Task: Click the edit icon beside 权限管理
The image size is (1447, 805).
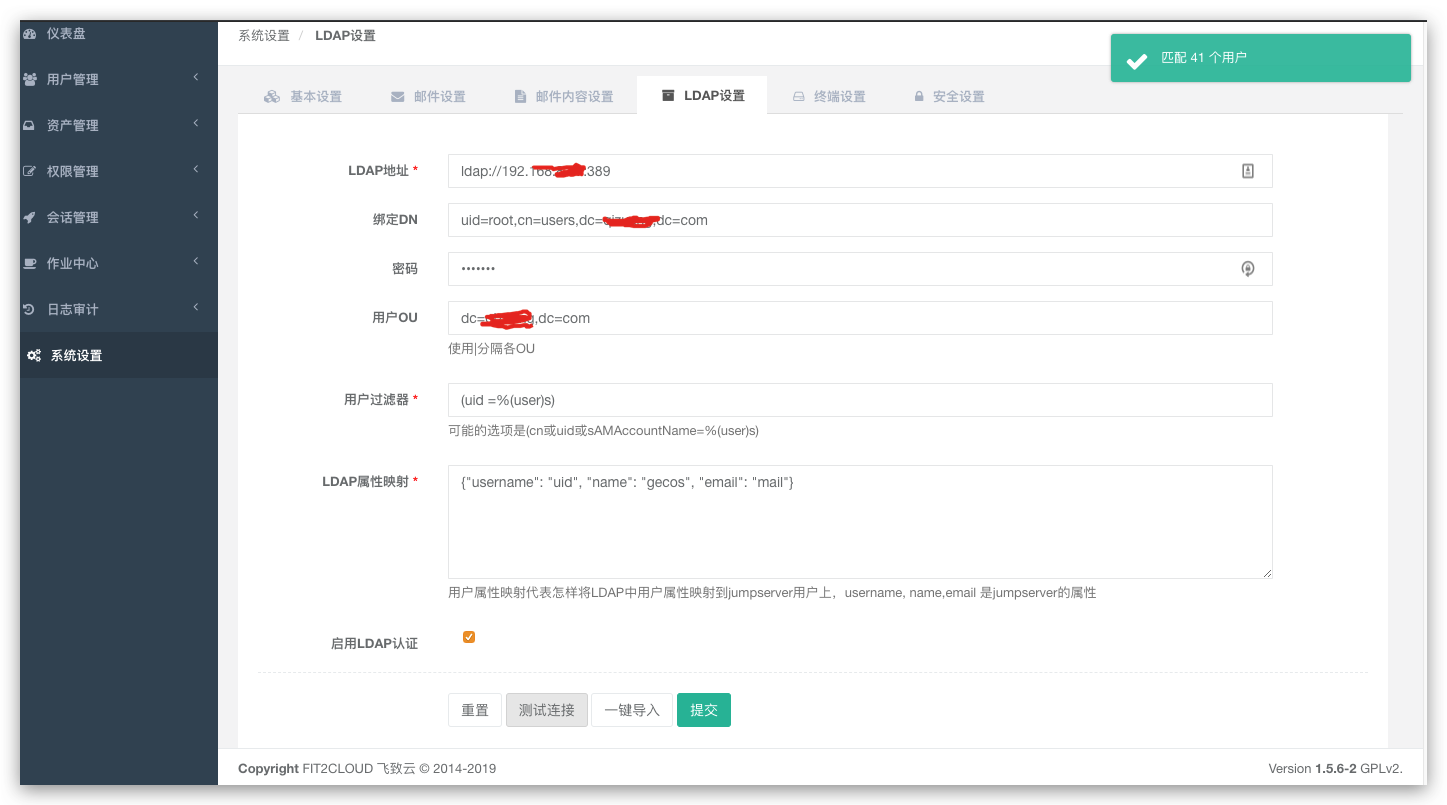Action: (30, 171)
